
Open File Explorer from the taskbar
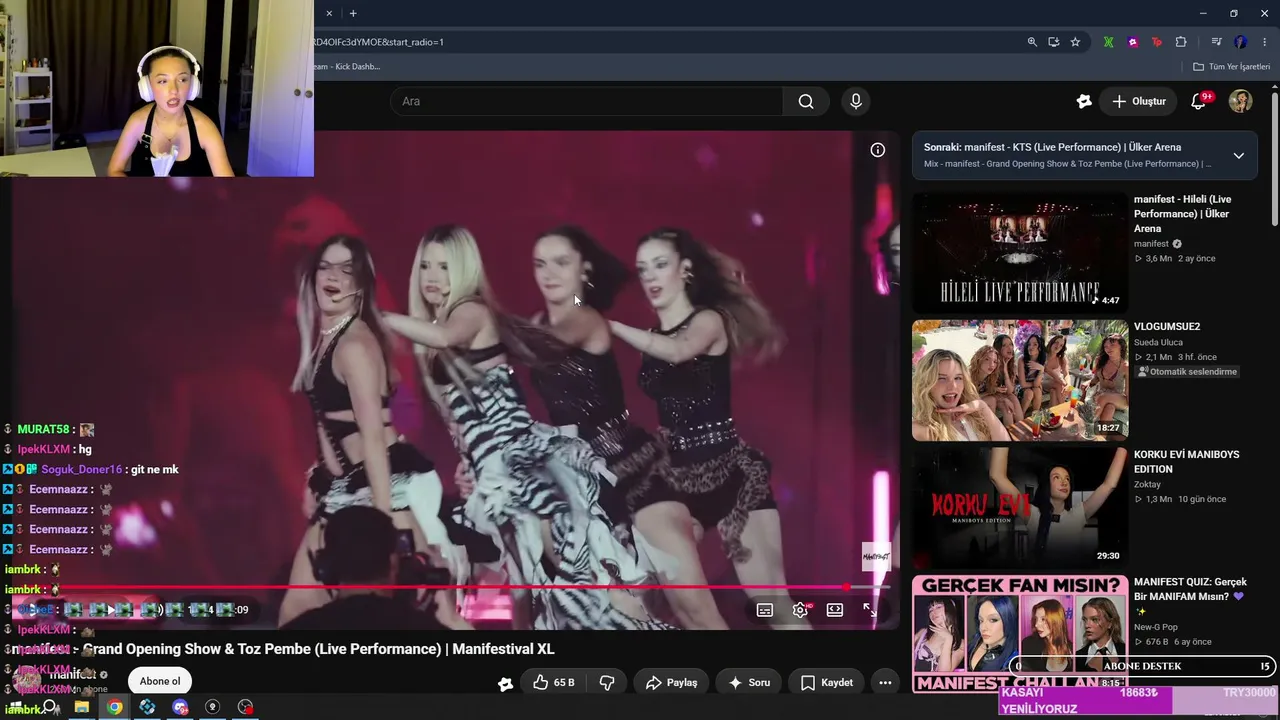(x=82, y=707)
